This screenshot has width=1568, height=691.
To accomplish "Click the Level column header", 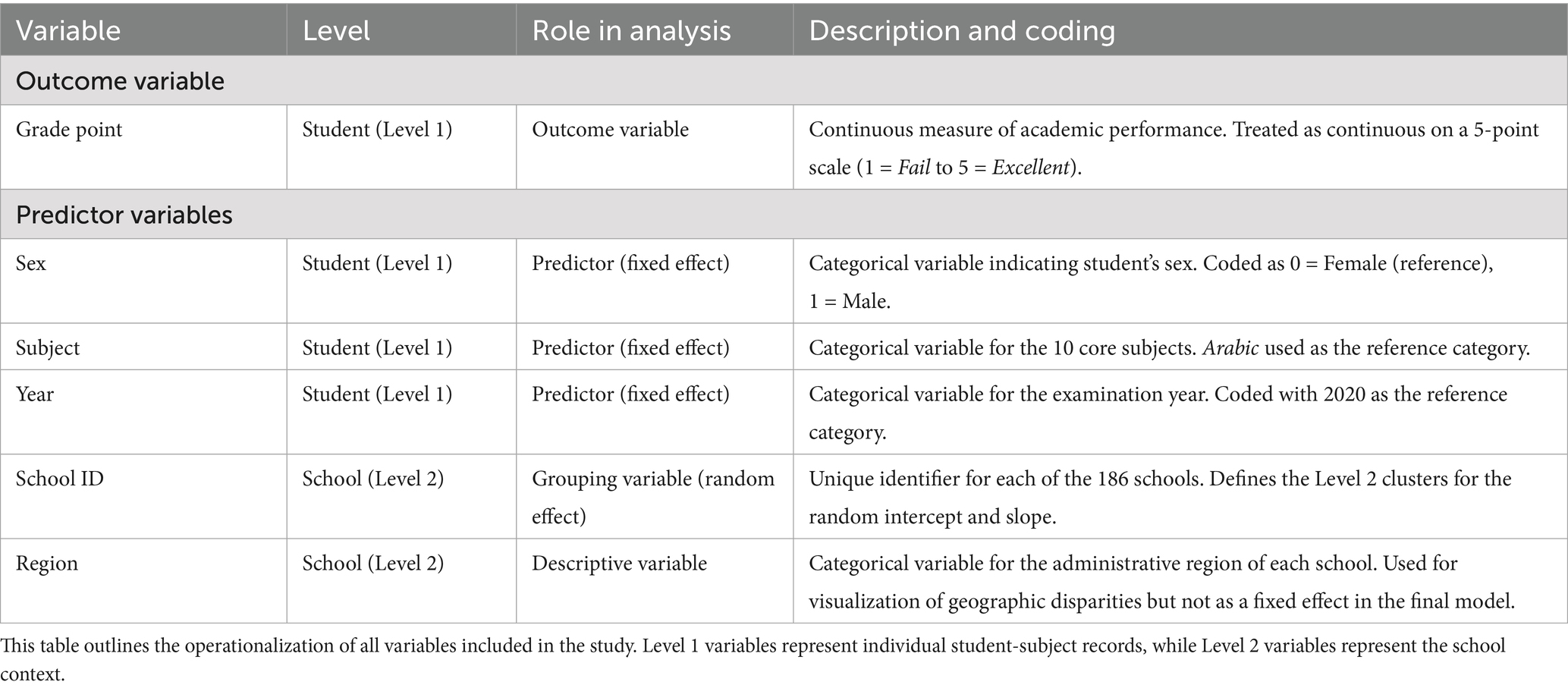I will [336, 30].
